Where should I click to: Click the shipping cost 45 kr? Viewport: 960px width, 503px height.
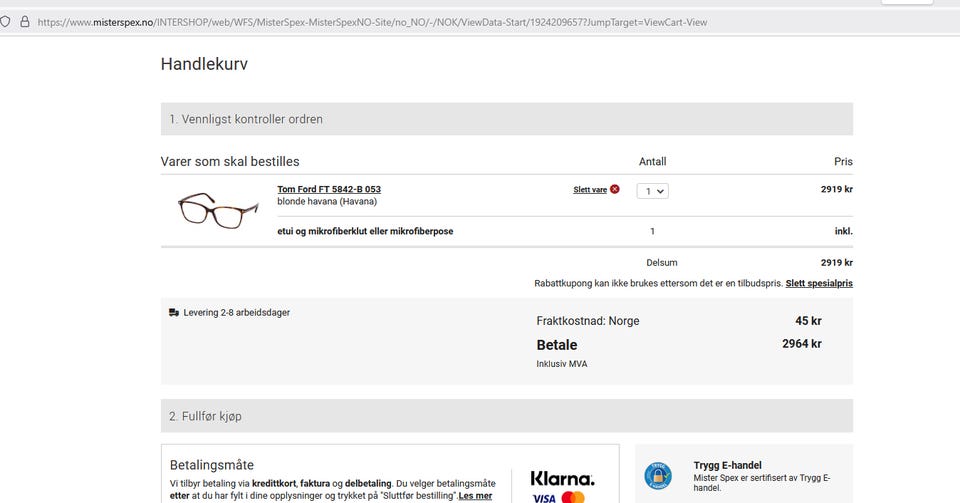pyautogui.click(x=808, y=321)
